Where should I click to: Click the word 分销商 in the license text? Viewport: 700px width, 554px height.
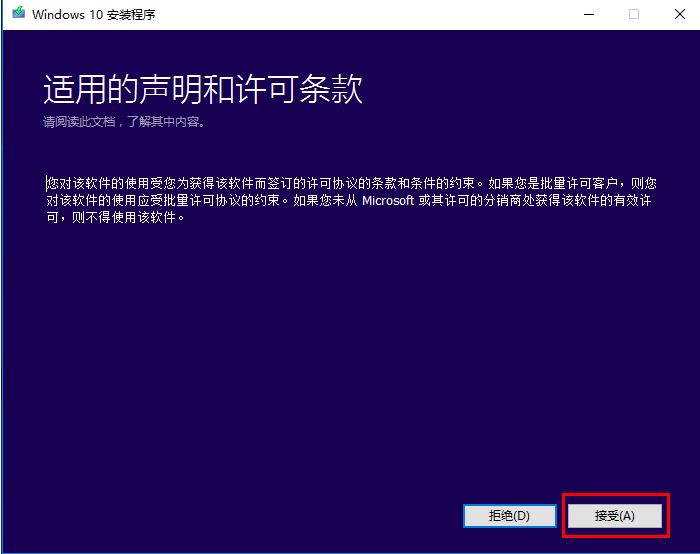coord(503,201)
